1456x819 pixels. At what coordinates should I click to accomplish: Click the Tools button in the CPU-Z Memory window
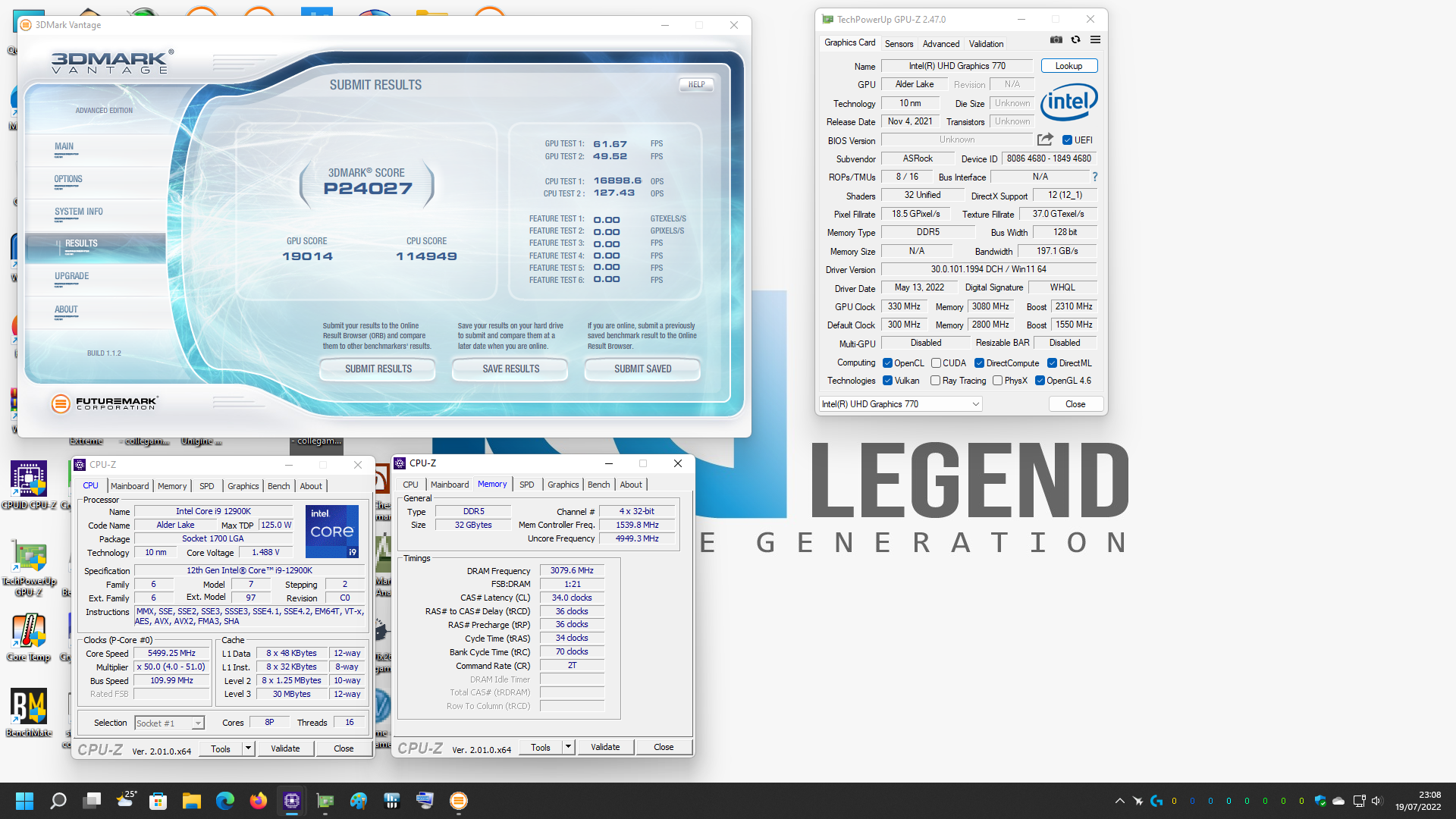(541, 747)
